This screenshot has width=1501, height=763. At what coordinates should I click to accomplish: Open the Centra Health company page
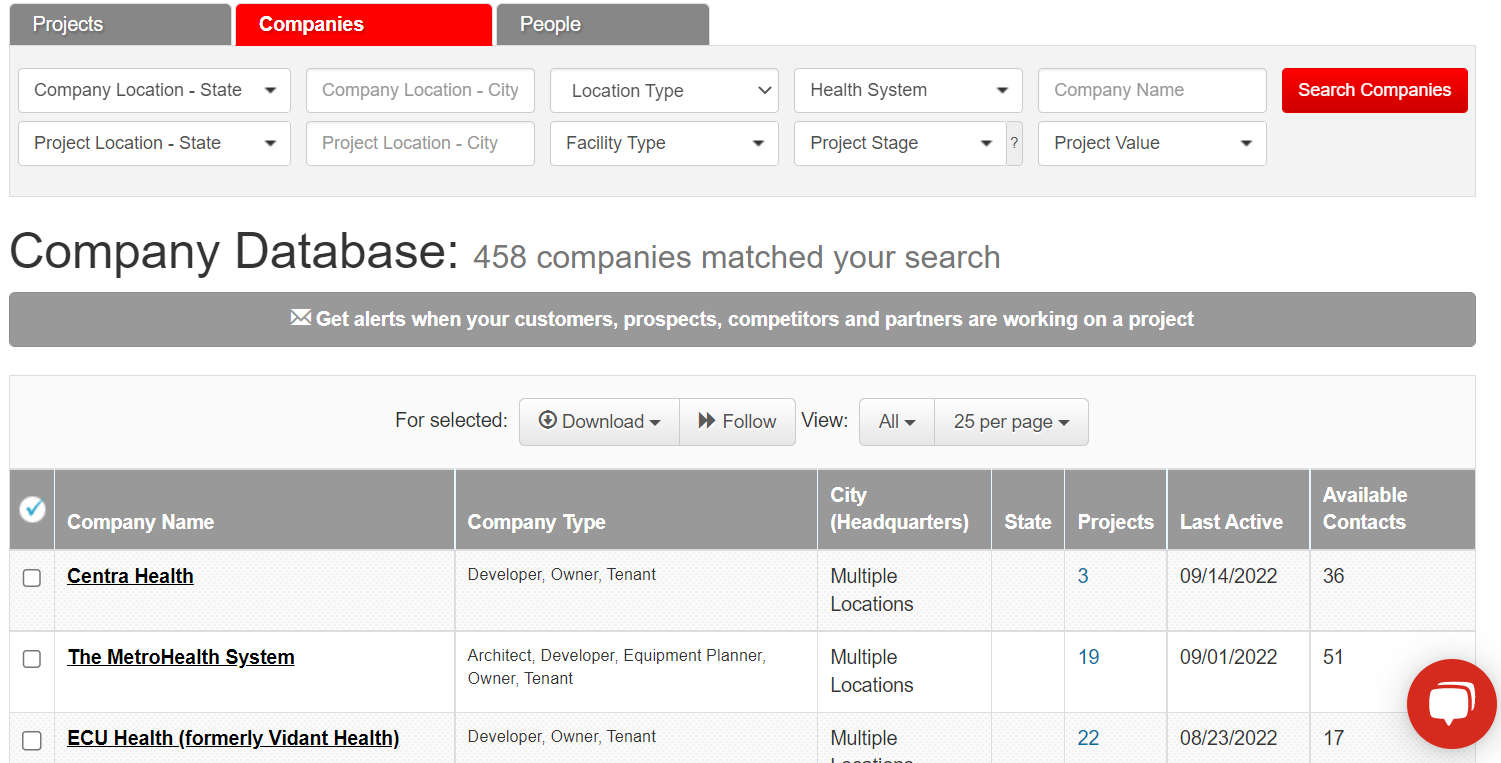tap(130, 576)
